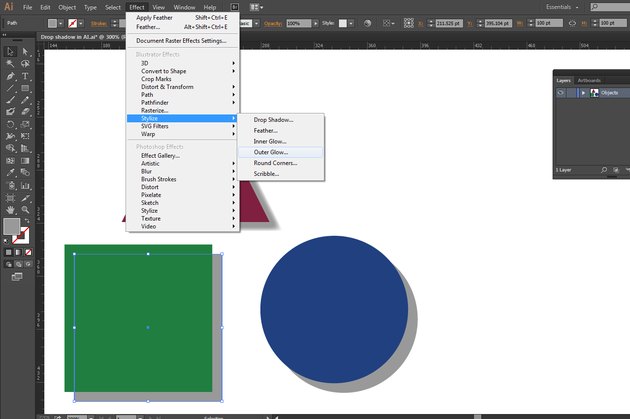
Task: Open Adobe Bridge via Br icon
Action: click(235, 7)
